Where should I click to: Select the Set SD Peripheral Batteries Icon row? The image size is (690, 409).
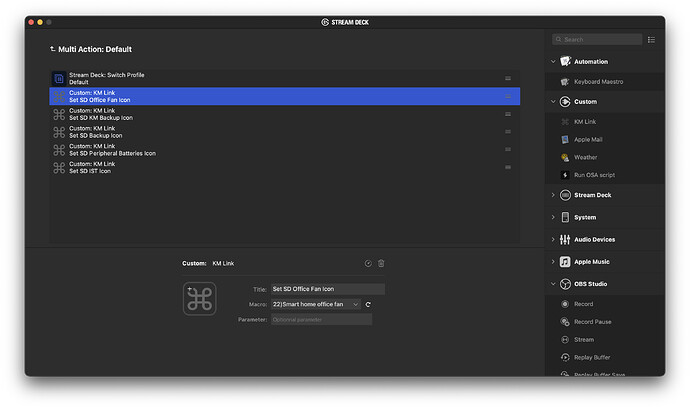point(284,150)
